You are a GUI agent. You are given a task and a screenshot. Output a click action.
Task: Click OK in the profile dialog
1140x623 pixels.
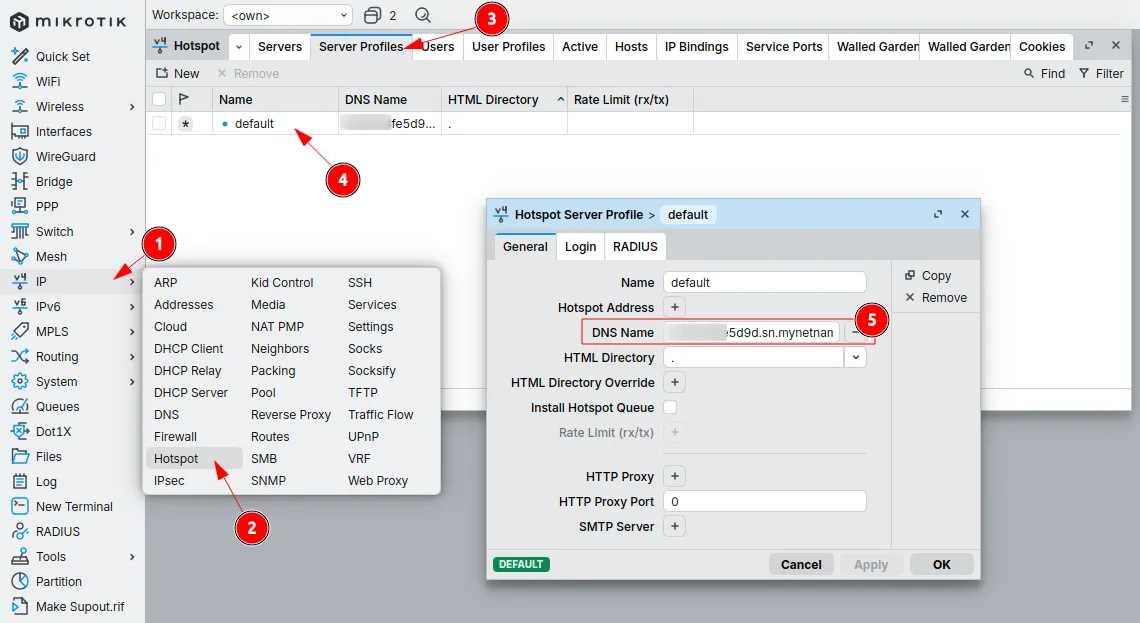(x=942, y=564)
